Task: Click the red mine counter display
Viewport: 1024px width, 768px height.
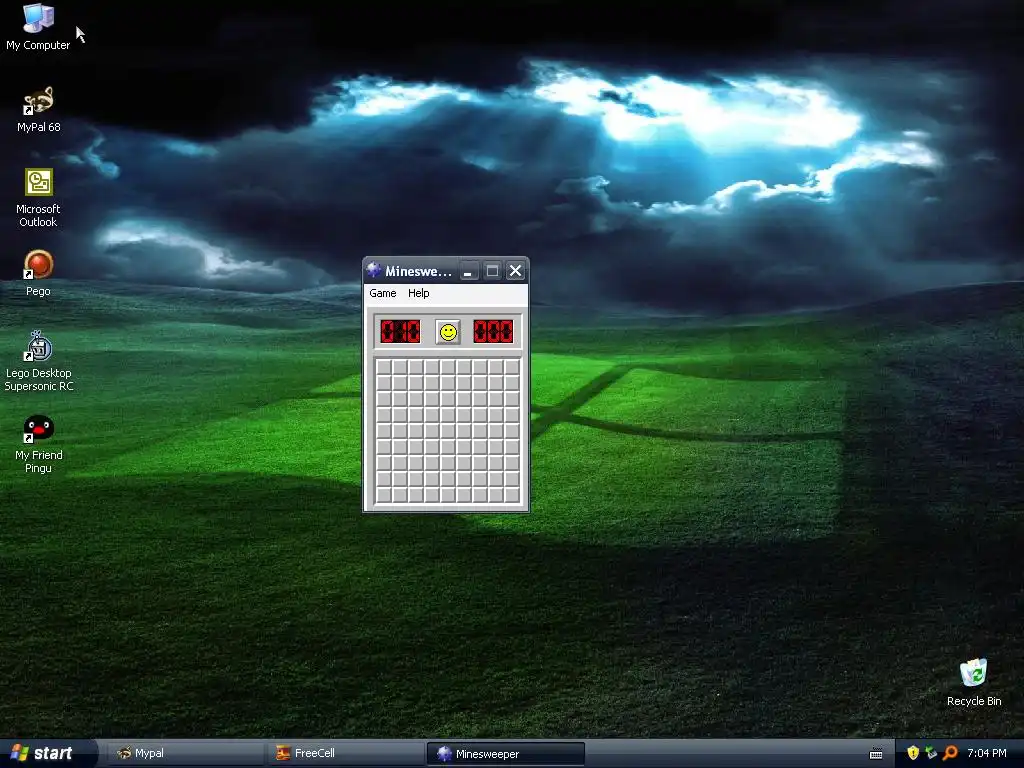Action: coord(400,332)
